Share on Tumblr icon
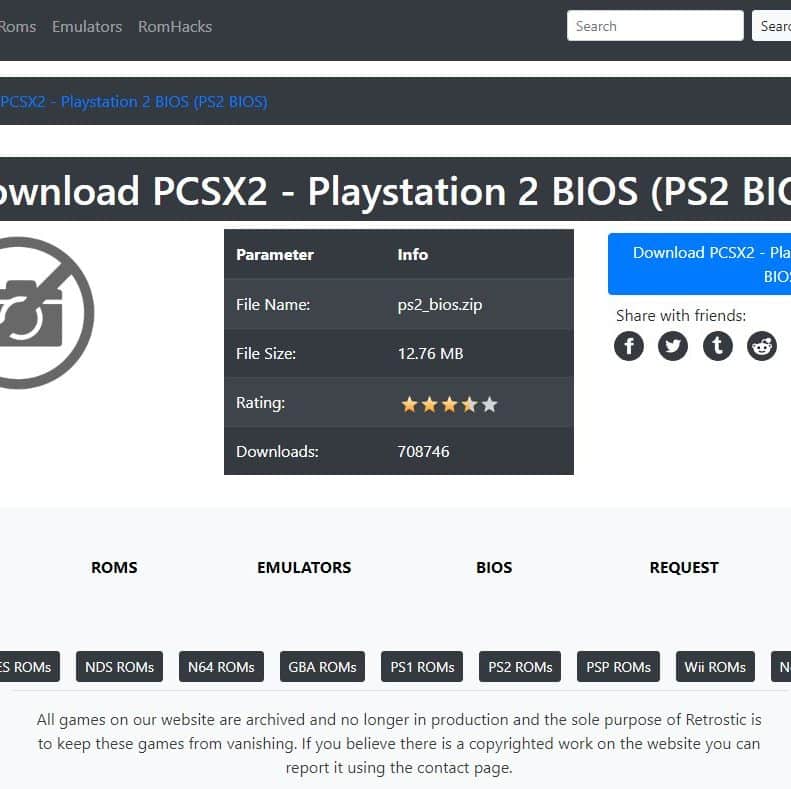 click(x=717, y=346)
